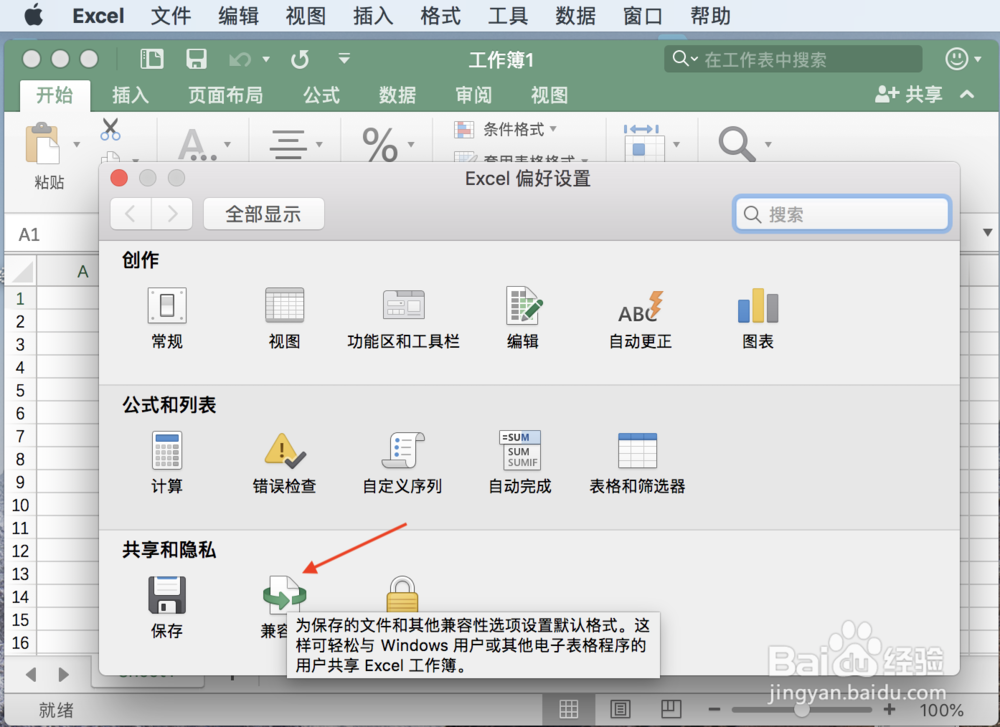This screenshot has height=727, width=1000.
Task: Select row 5 header
Action: (x=20, y=390)
